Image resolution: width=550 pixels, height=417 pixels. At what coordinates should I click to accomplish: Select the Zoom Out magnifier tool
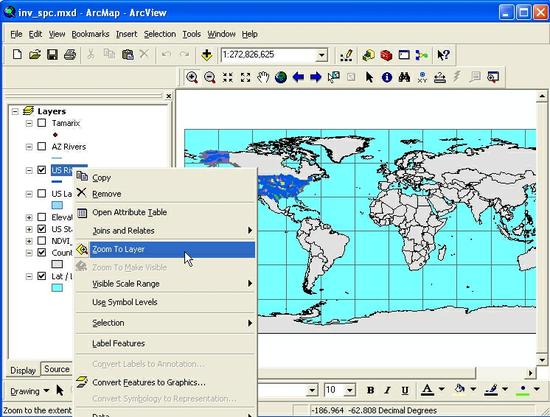[210, 77]
